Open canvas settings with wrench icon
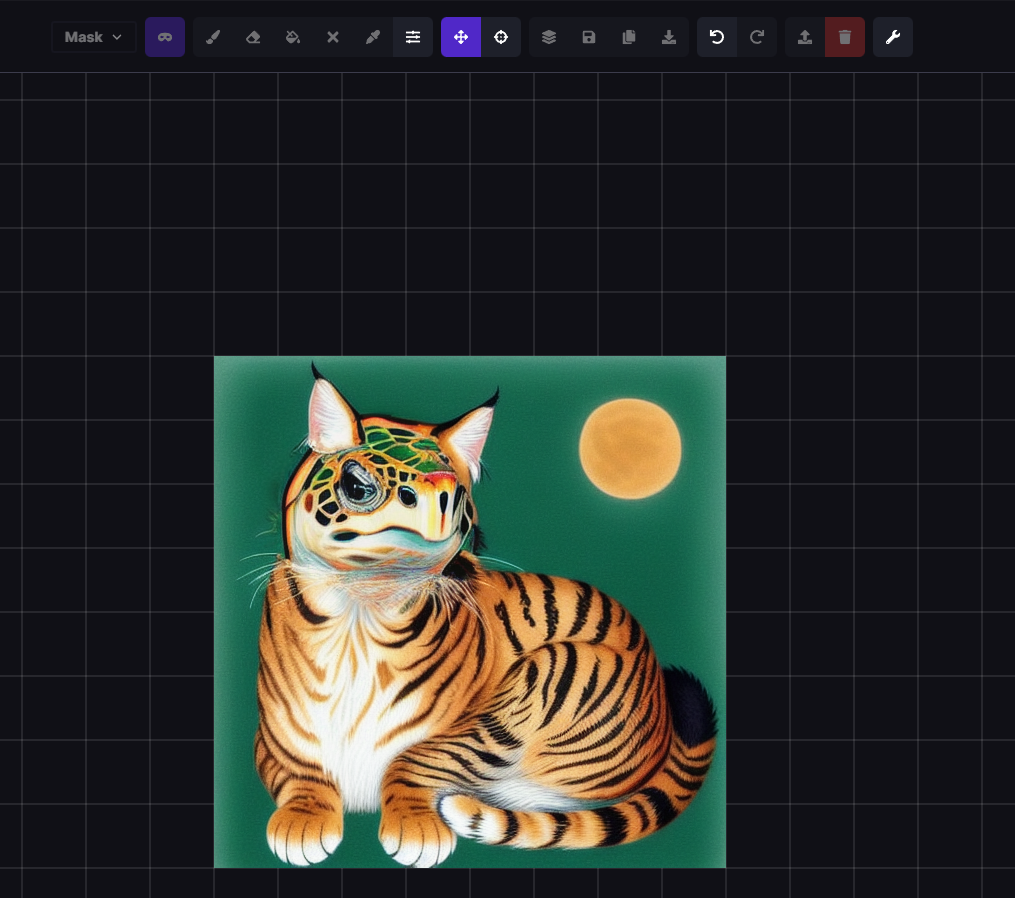The height and width of the screenshot is (898, 1015). click(x=893, y=37)
